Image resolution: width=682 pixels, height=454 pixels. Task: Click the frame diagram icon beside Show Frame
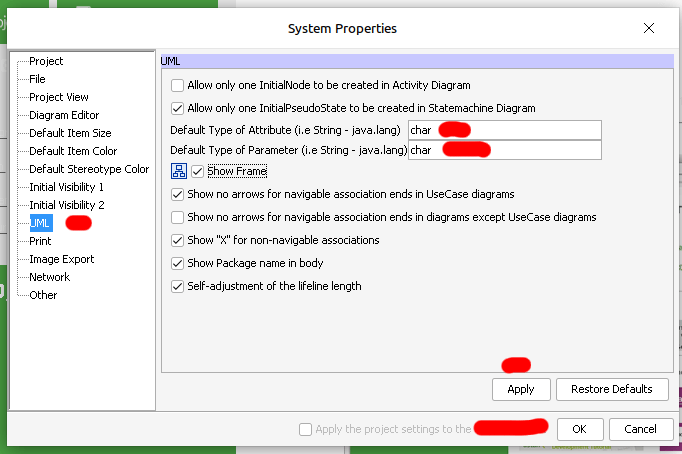(x=179, y=171)
